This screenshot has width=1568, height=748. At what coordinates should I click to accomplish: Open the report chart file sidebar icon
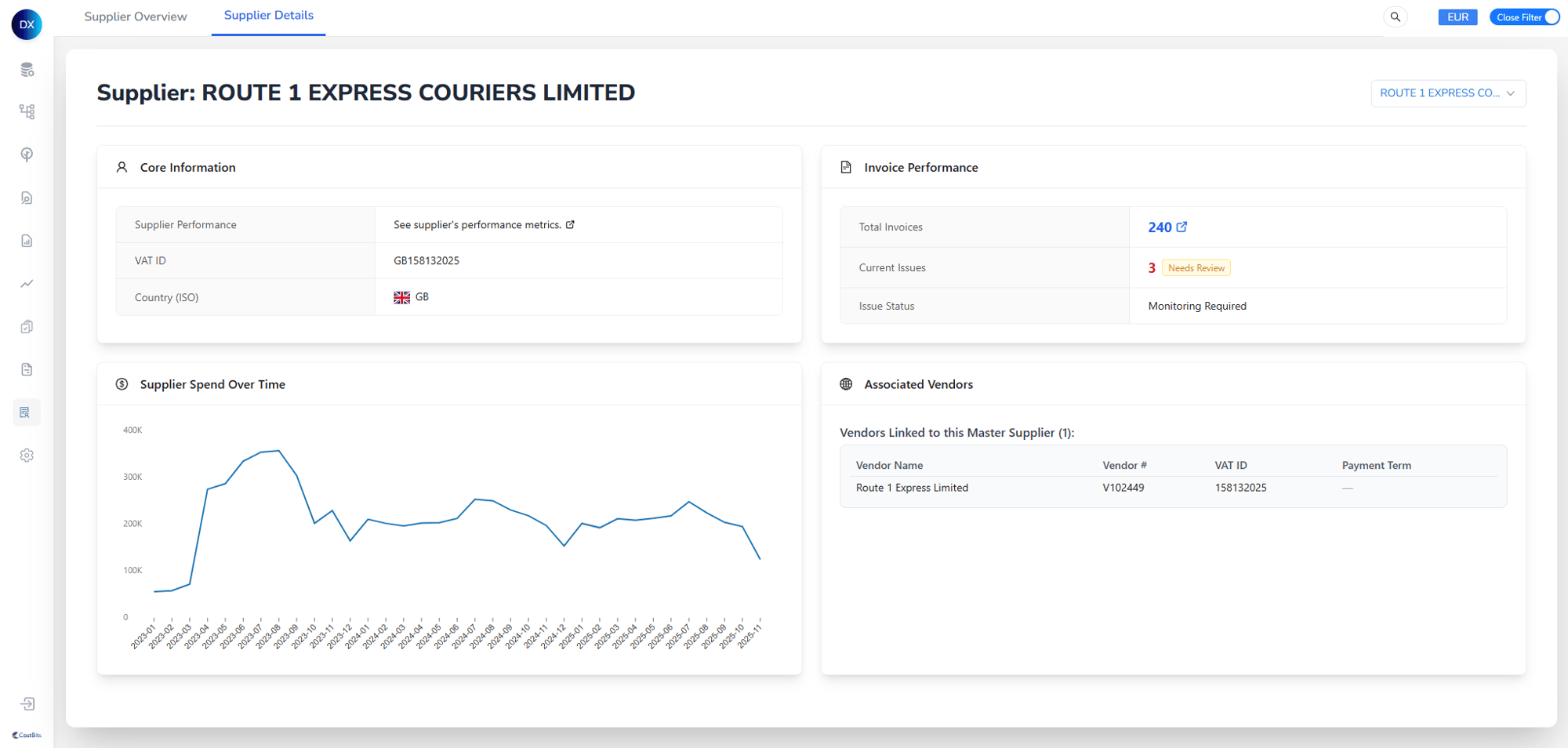[27, 241]
